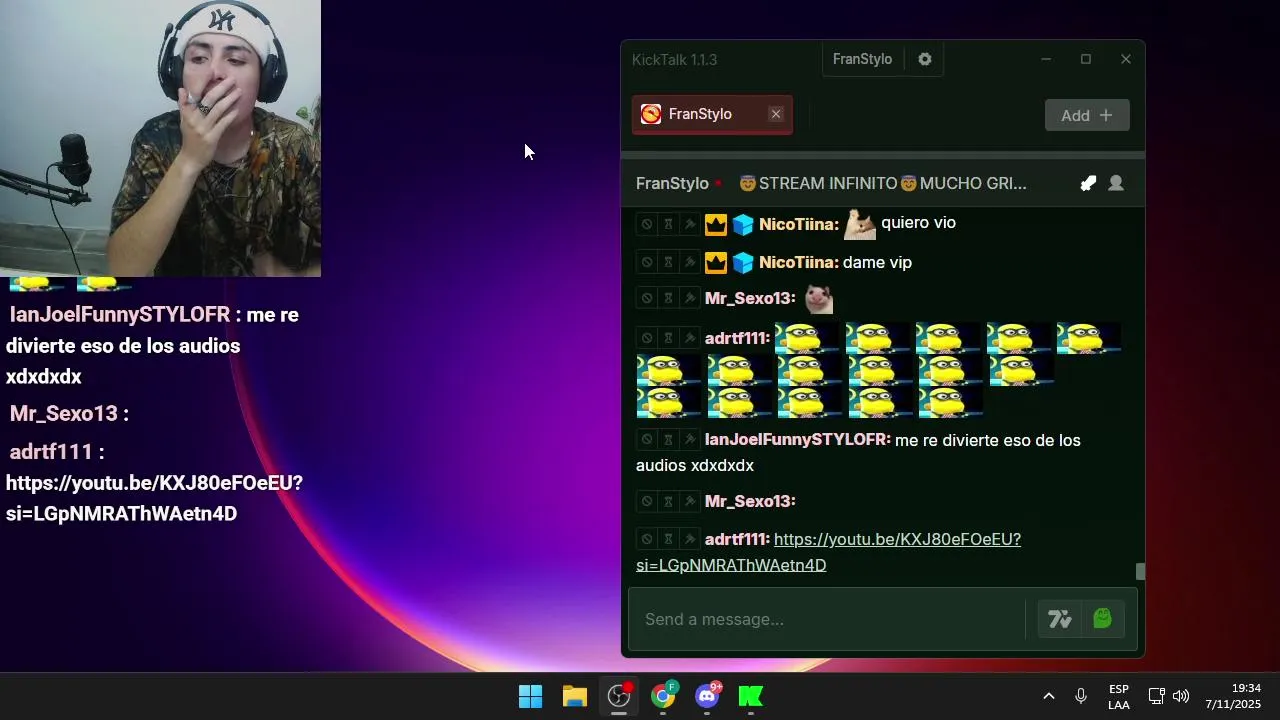Click the chat scrollbar thumb
This screenshot has width=1280, height=720.
coord(1140,571)
